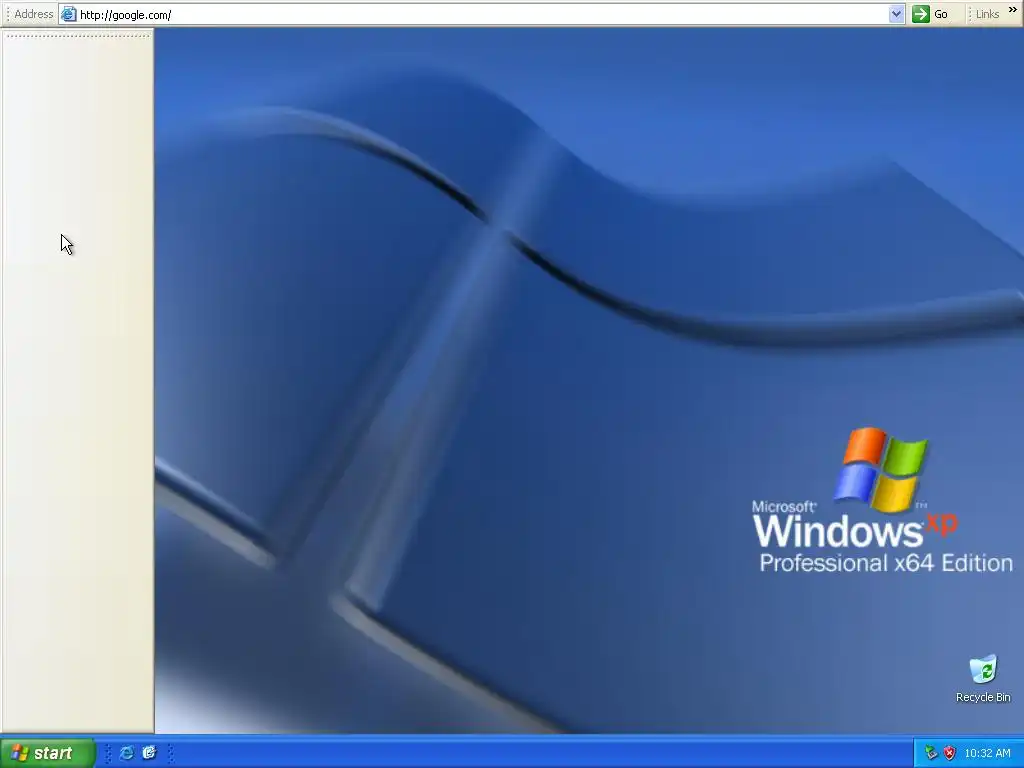
Task: Click the second Quick Launch icon
Action: 150,753
